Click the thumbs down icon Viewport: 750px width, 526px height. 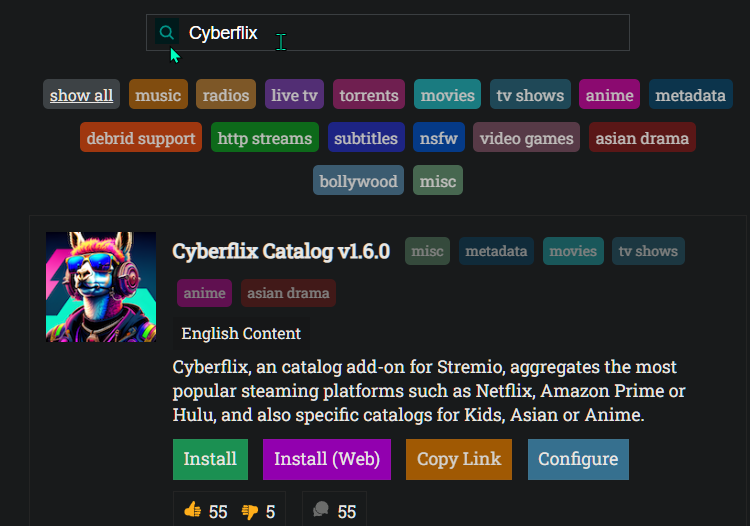pyautogui.click(x=250, y=511)
